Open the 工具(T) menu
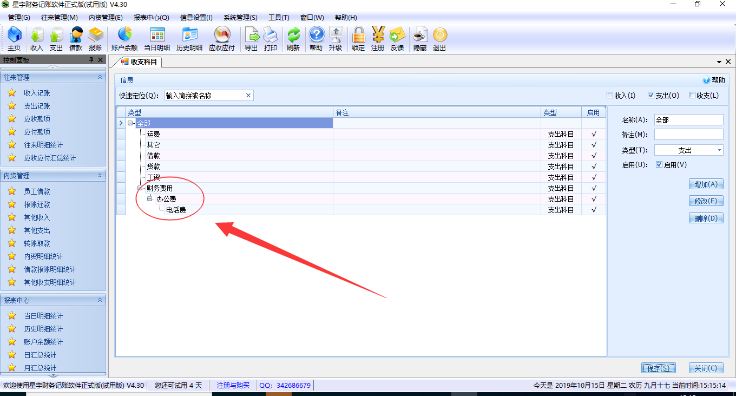Screen dimensions: 743x396 [x=279, y=18]
